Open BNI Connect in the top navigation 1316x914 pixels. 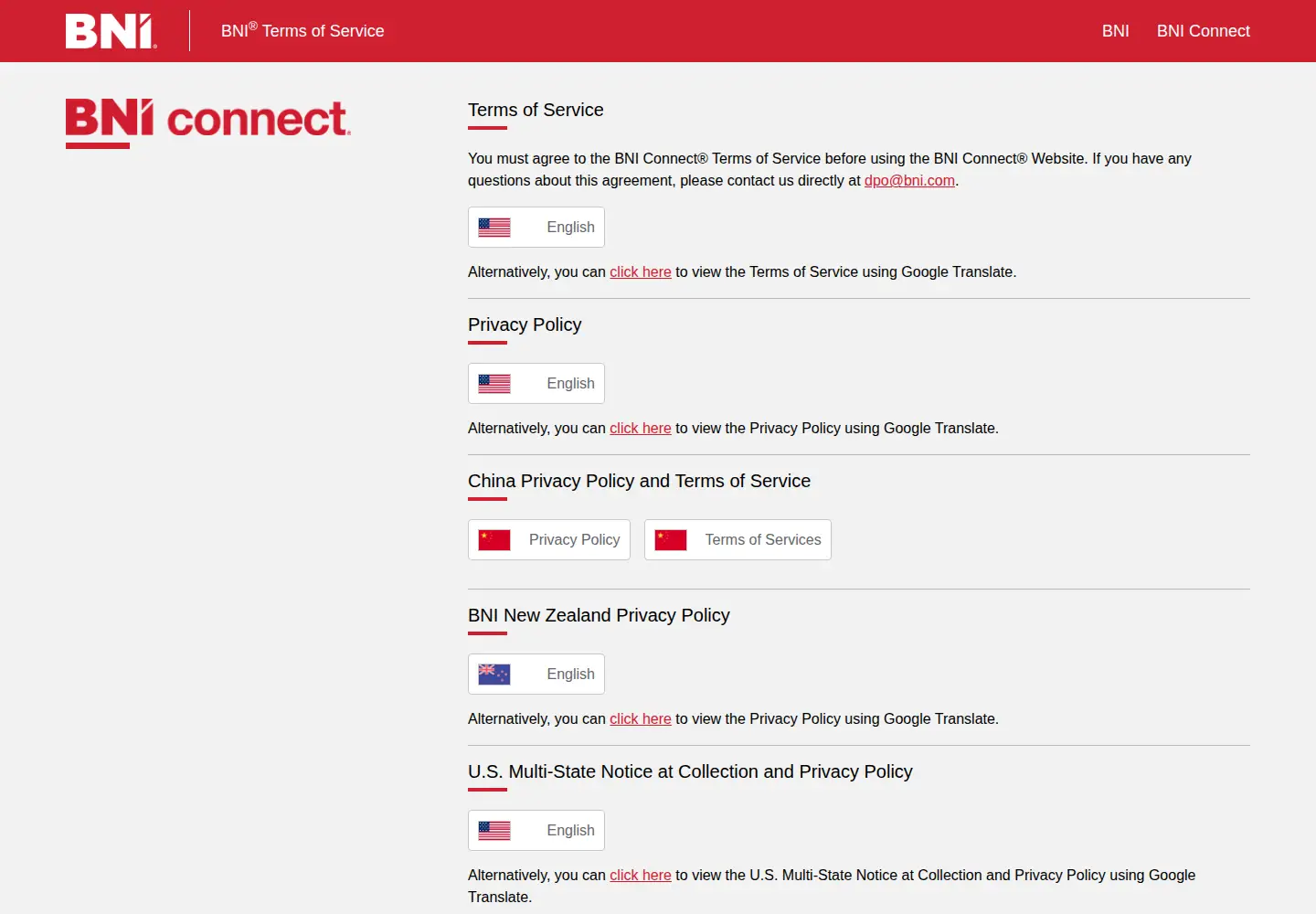pyautogui.click(x=1203, y=31)
